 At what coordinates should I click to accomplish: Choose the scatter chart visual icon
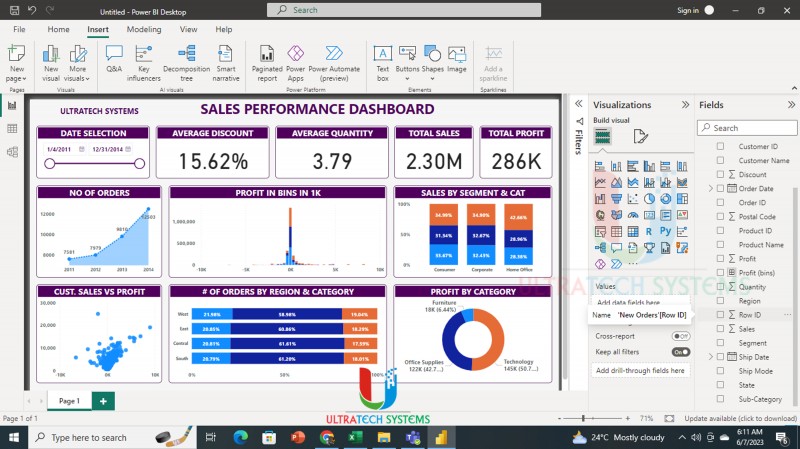coord(633,198)
